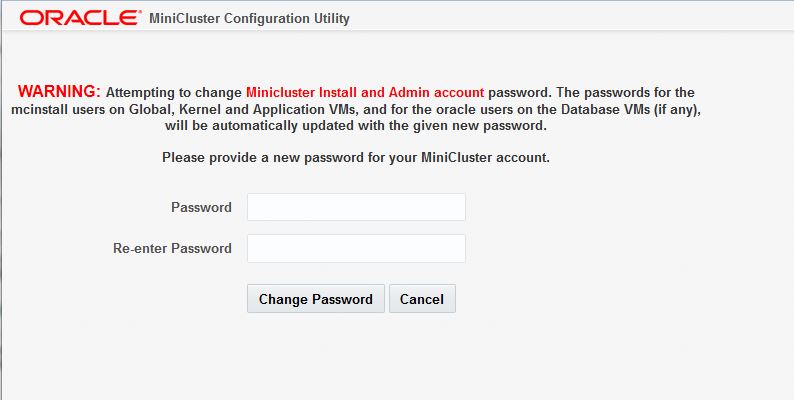The height and width of the screenshot is (400, 794).
Task: Click the 'Attempting to change' warning text
Action: click(174, 93)
